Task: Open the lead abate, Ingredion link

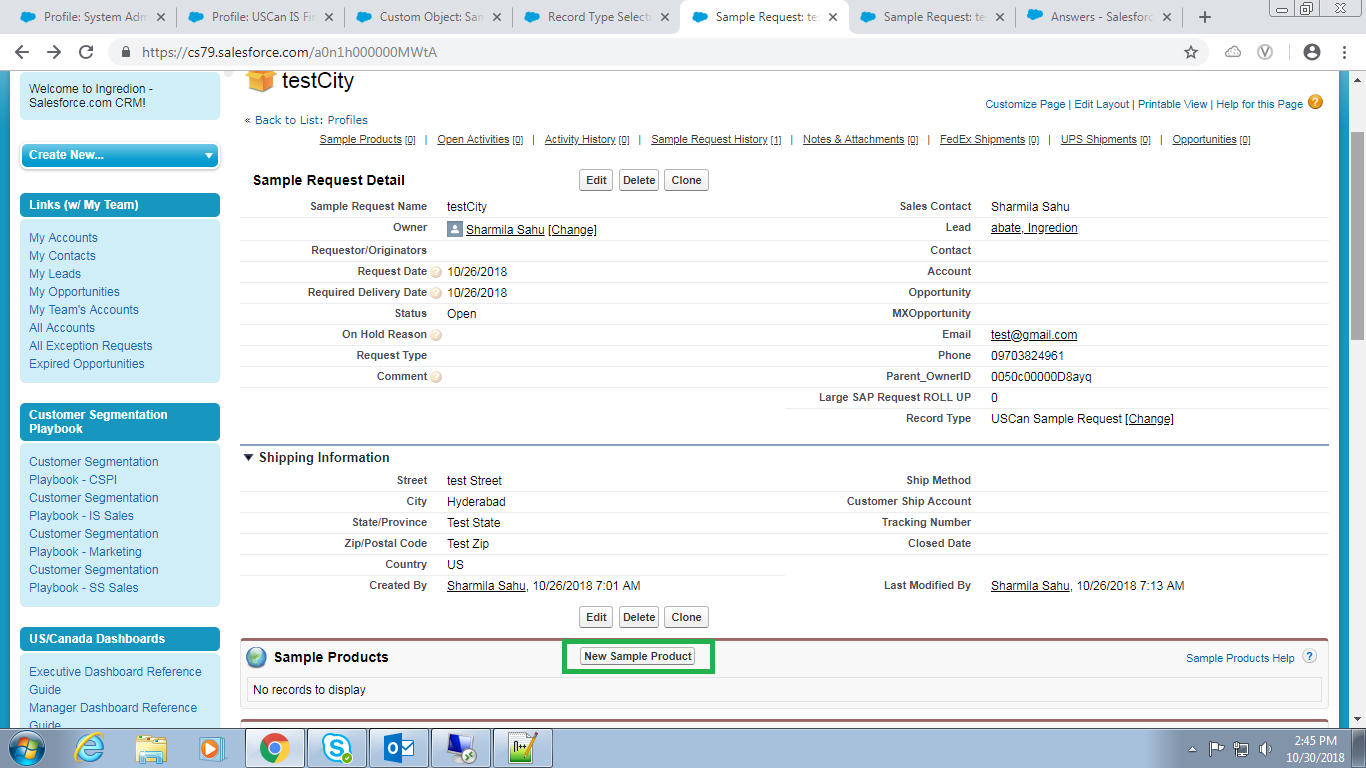Action: point(1034,228)
